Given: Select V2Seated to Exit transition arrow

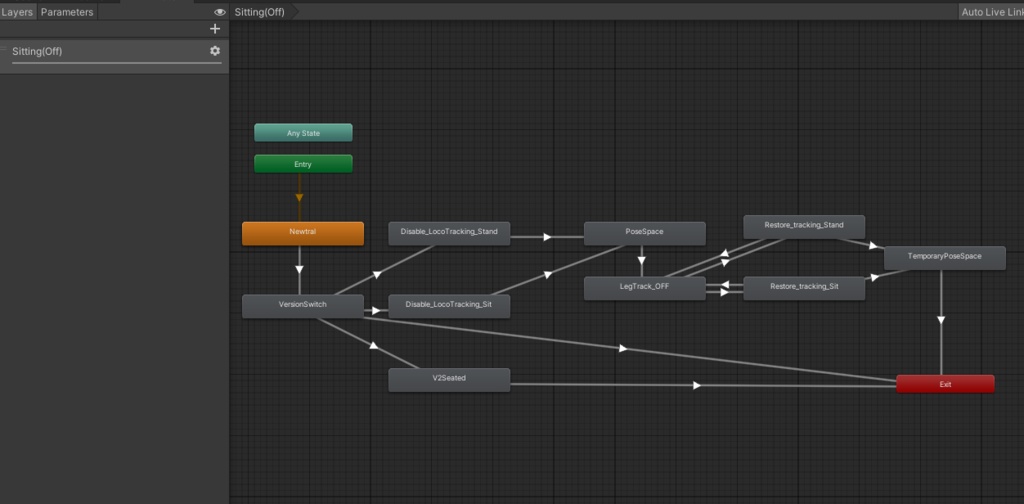Looking at the screenshot, I should [697, 385].
